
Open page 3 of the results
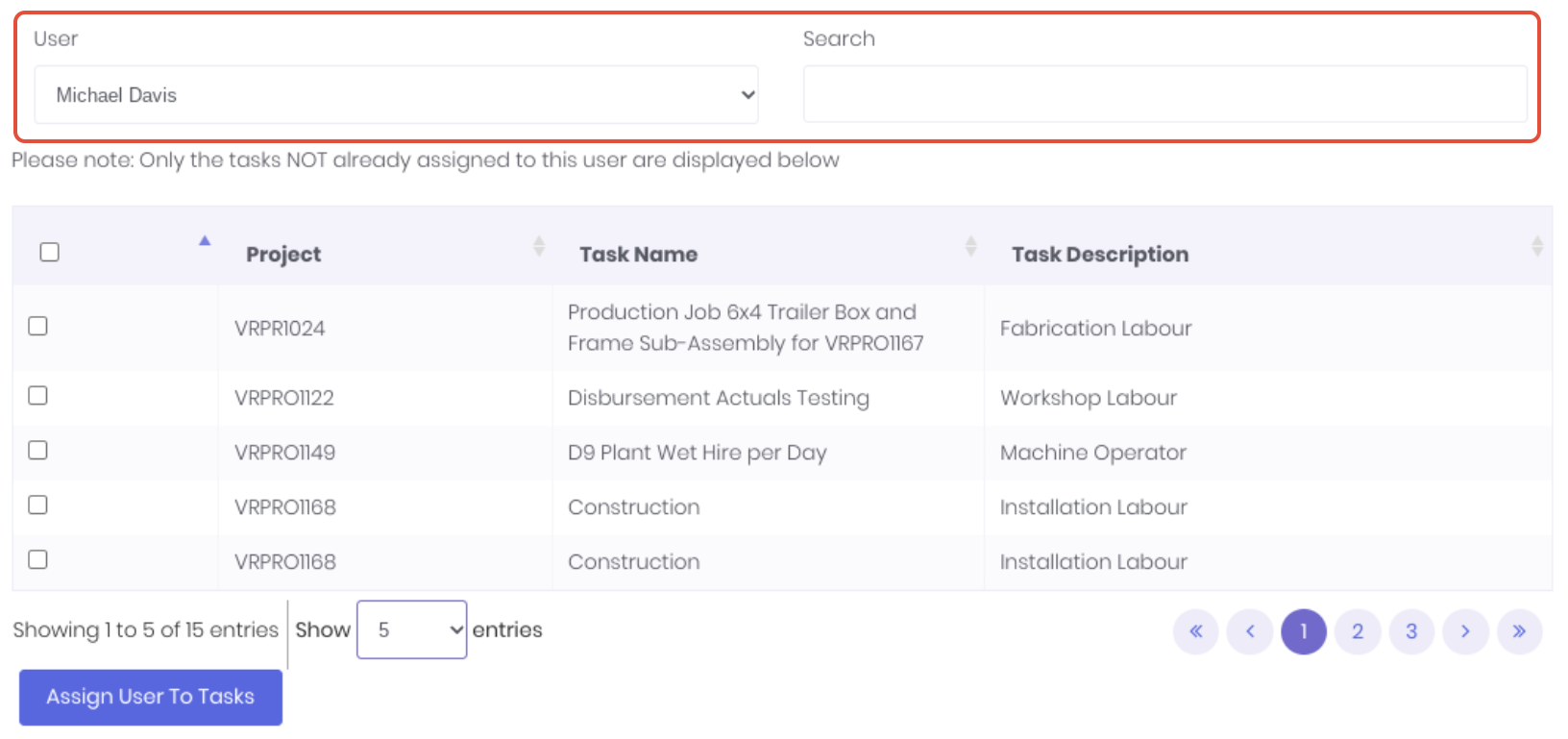[1411, 631]
